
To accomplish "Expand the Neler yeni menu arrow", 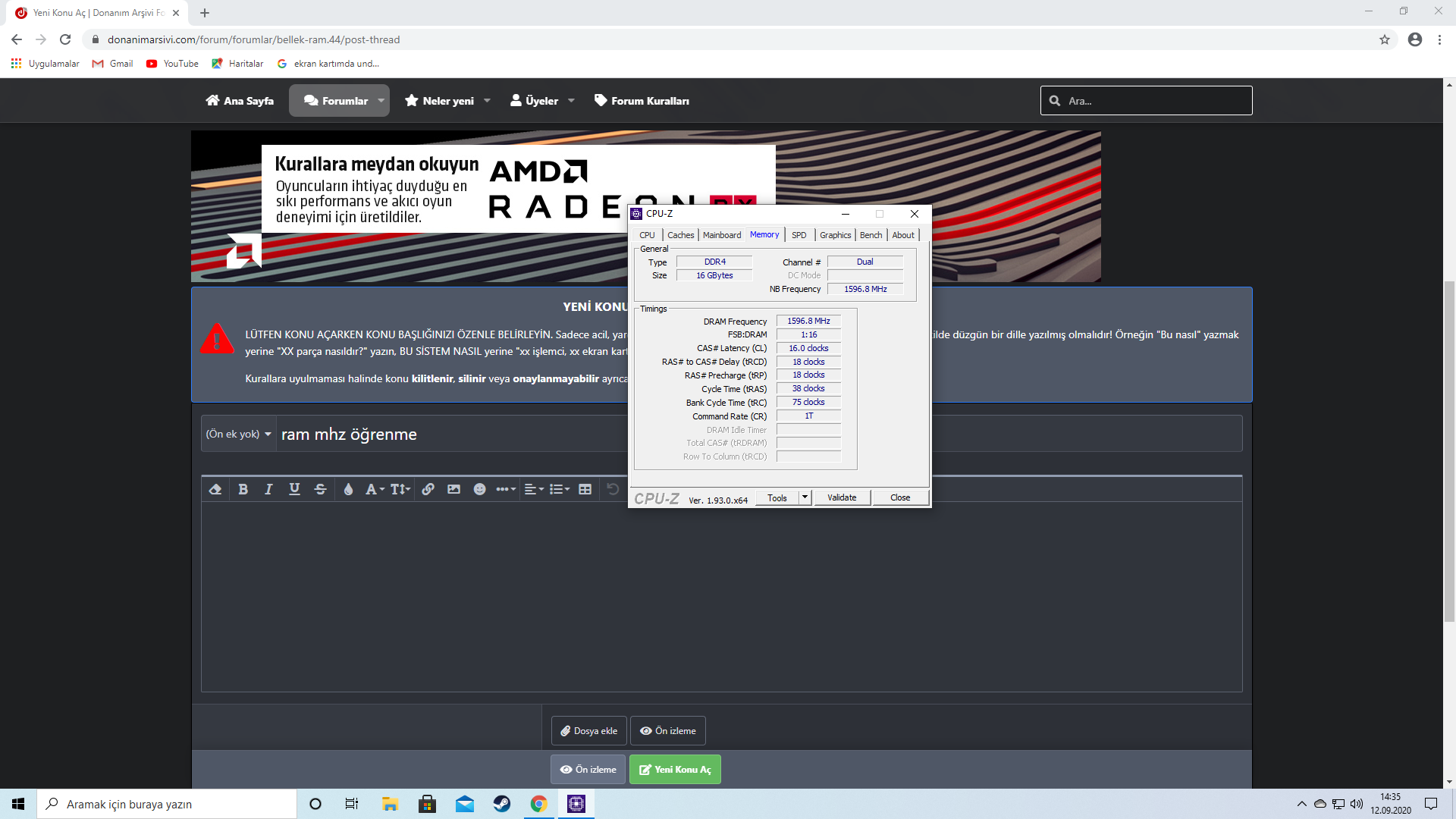I will [x=487, y=101].
